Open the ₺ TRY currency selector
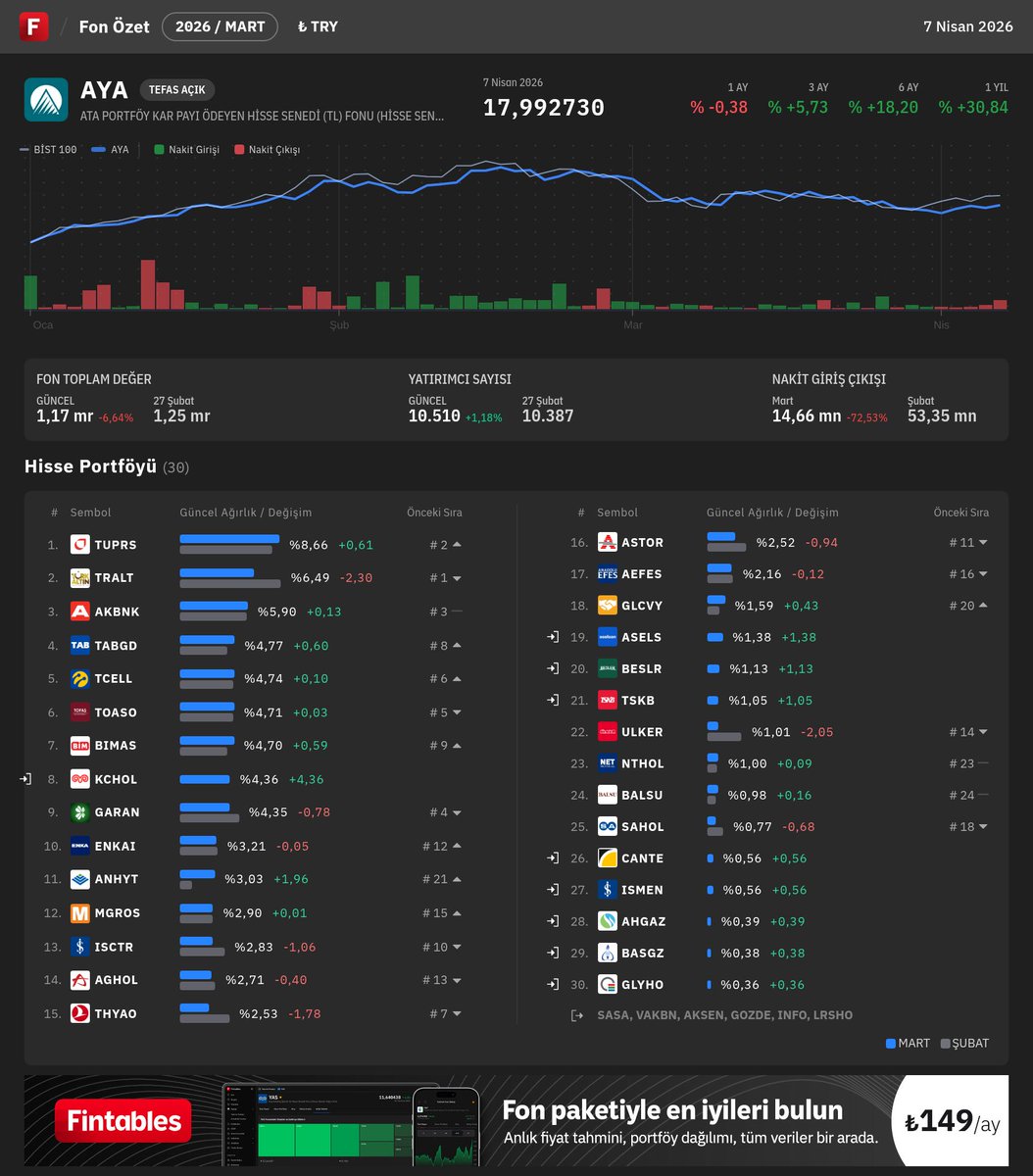 click(318, 26)
